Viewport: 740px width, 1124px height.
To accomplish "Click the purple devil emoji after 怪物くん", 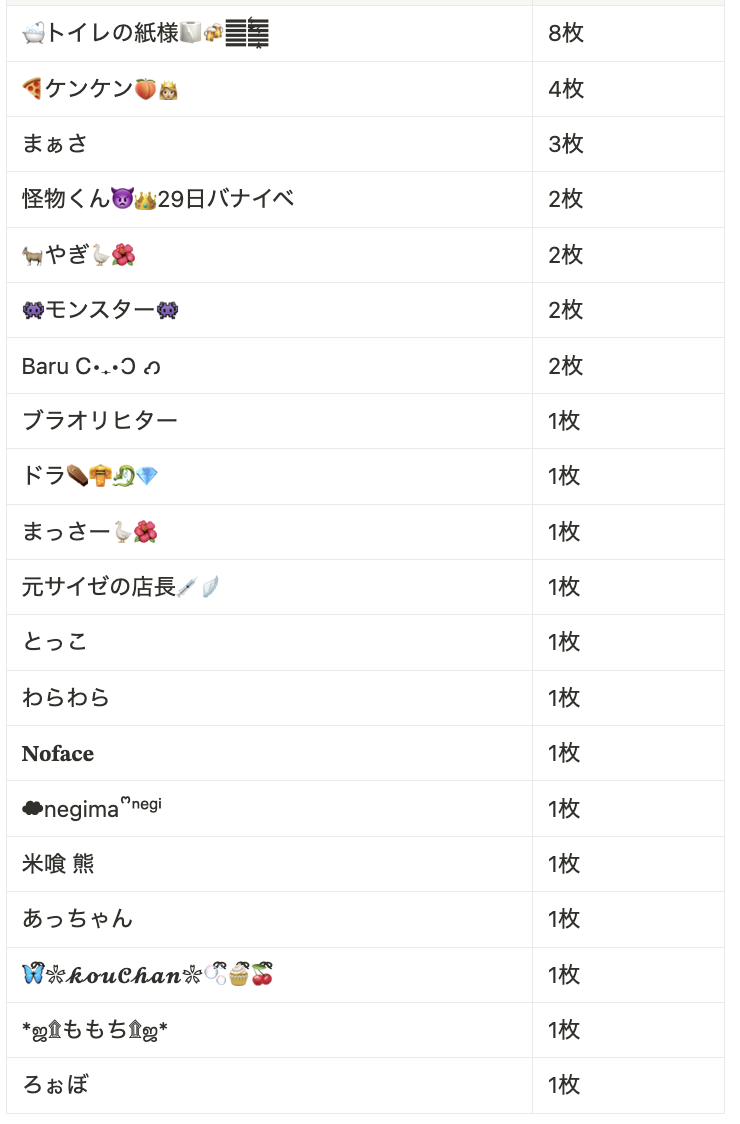I will tap(123, 199).
